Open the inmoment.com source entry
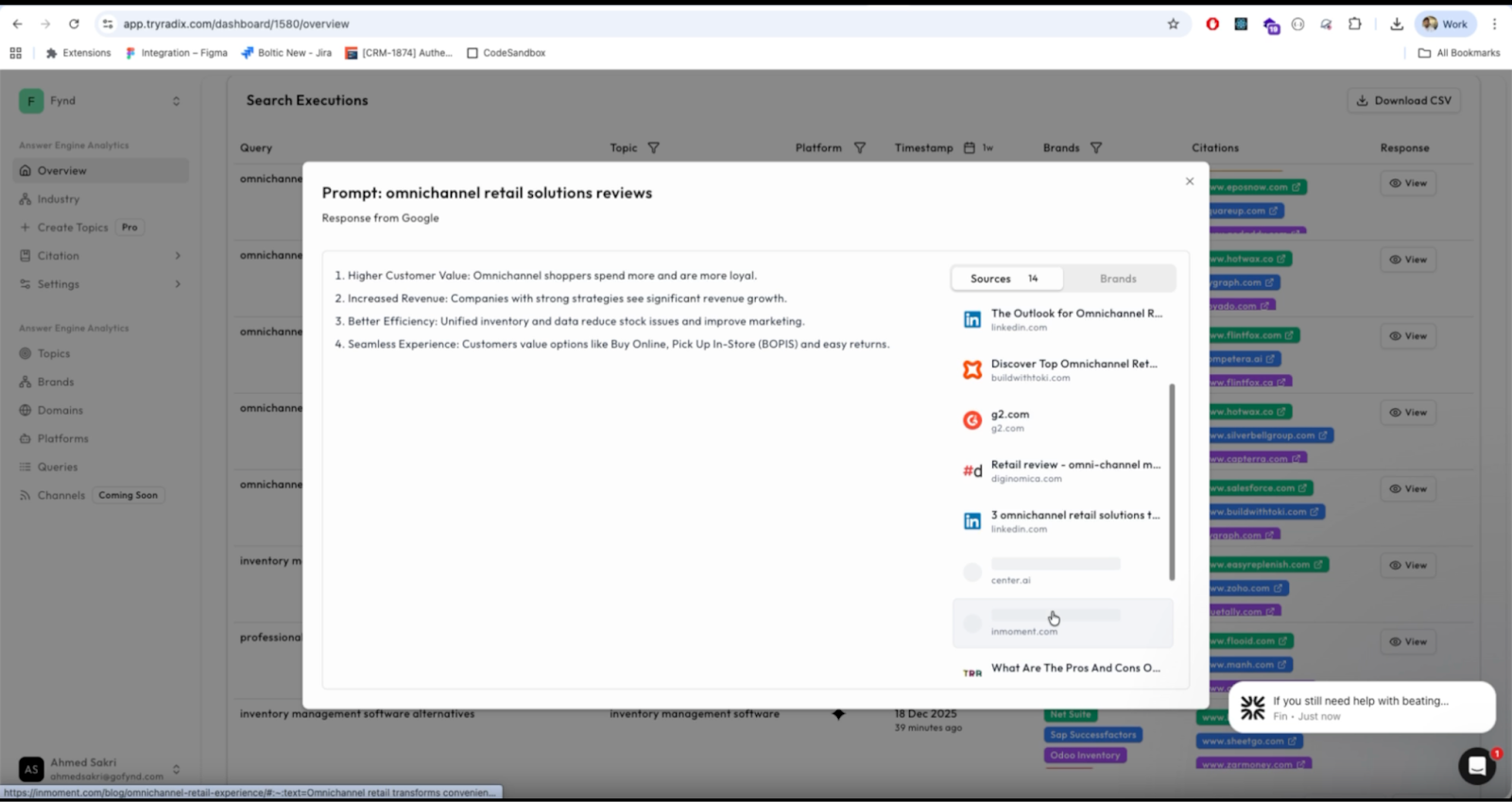This screenshot has width=1512, height=802. [1063, 623]
